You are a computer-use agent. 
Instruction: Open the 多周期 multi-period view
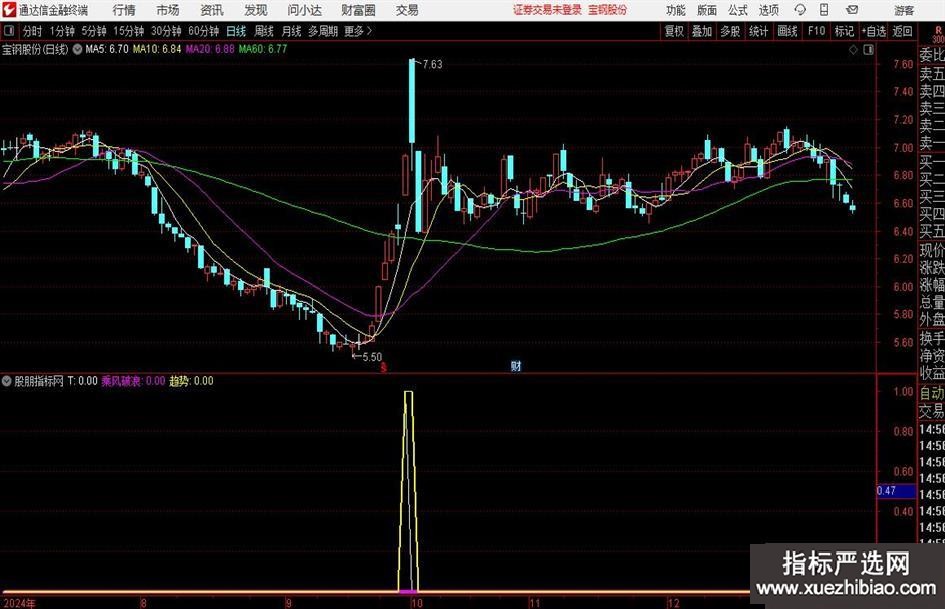point(323,31)
